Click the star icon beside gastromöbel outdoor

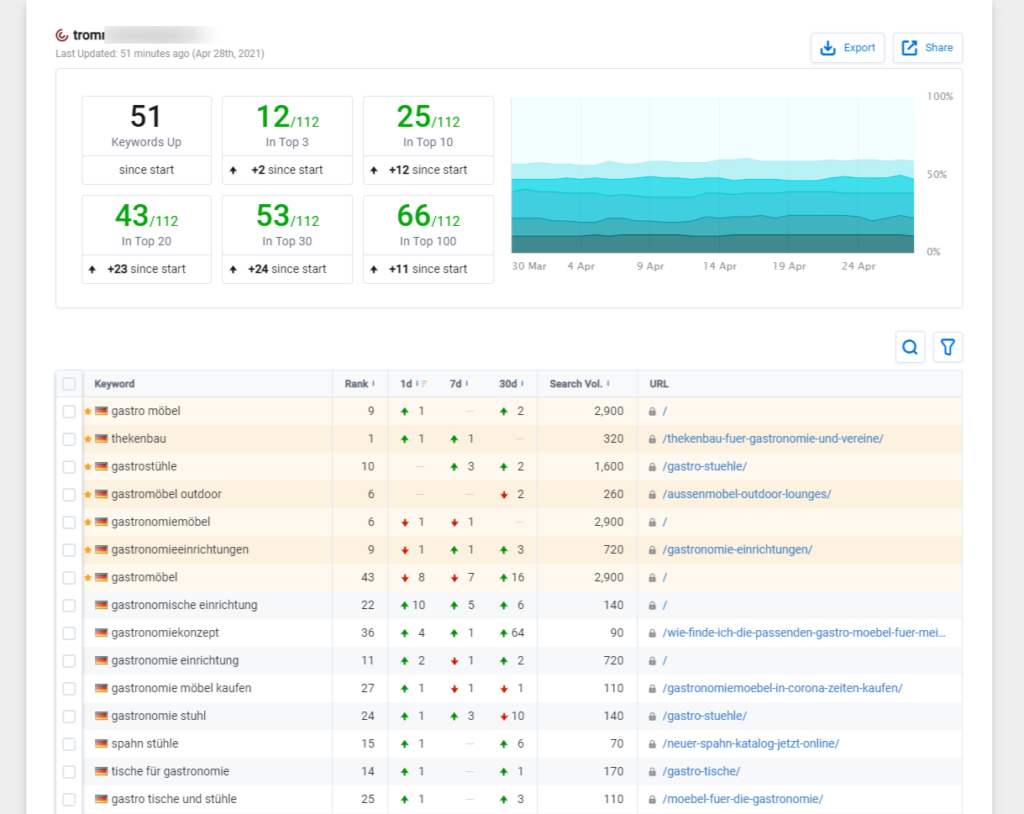(x=88, y=494)
